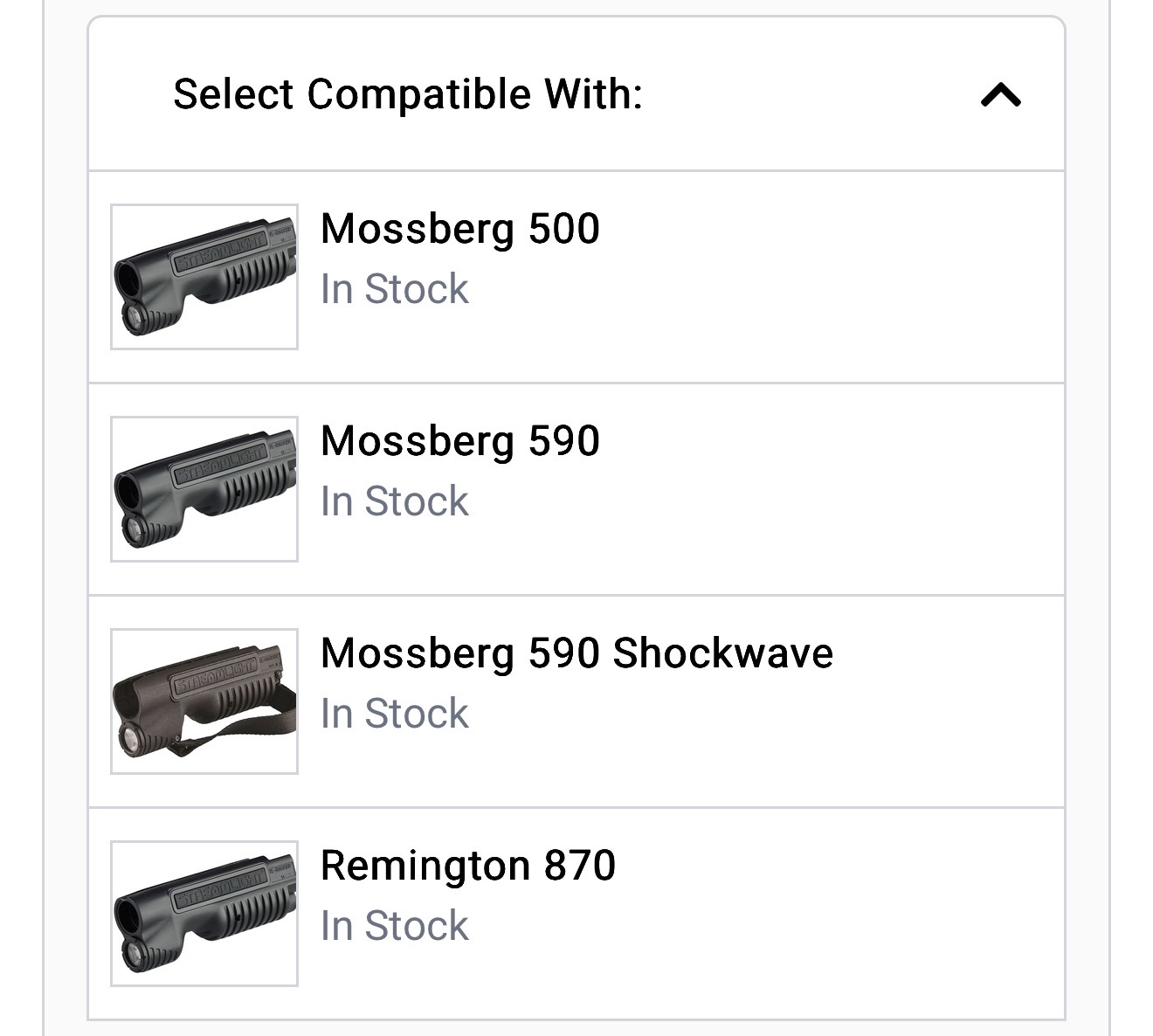1153x1036 pixels.
Task: Choose the Remington 870 compatibility option row
Action: (x=742, y=914)
